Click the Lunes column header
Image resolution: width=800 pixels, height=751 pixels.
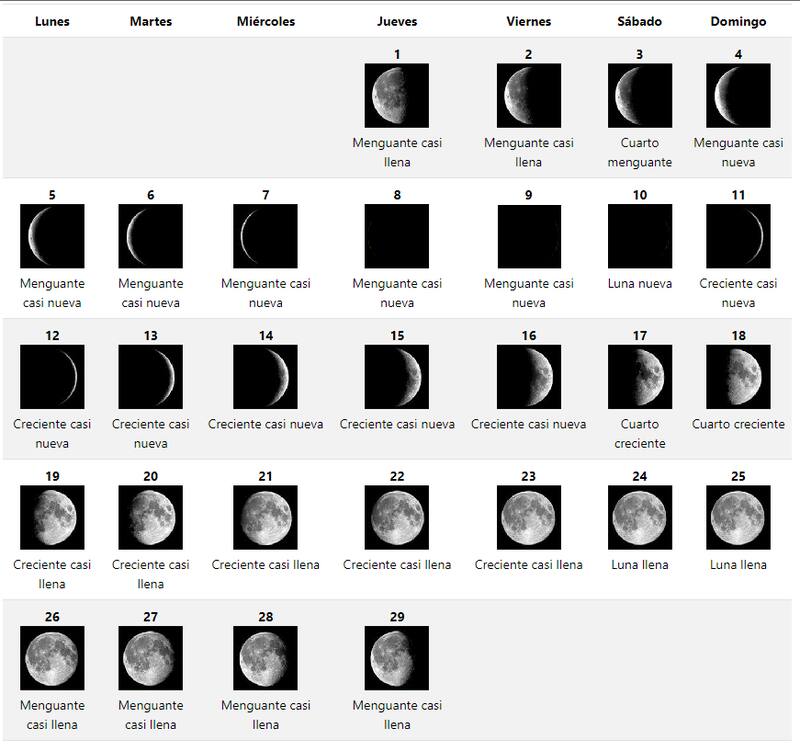pyautogui.click(x=52, y=21)
